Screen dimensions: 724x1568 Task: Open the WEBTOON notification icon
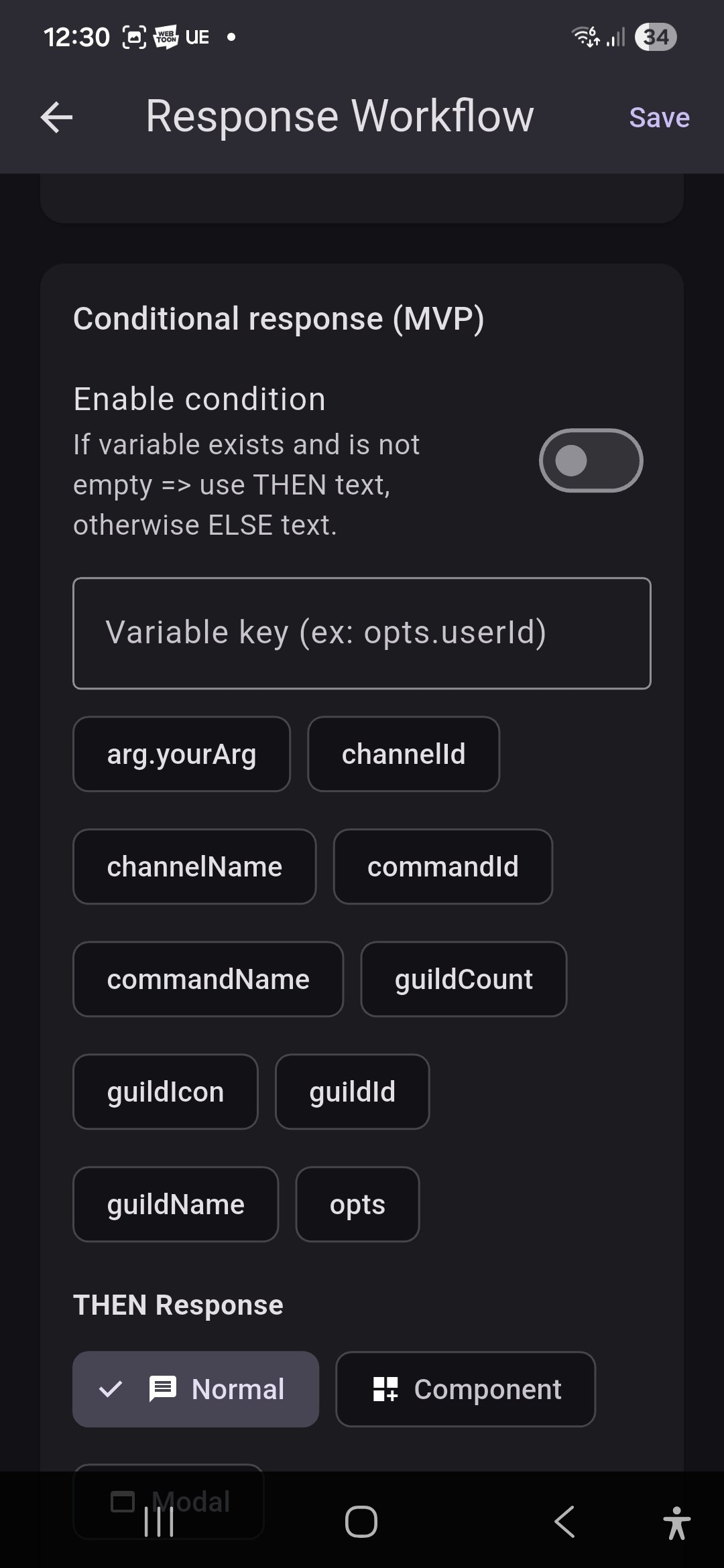[x=166, y=37]
